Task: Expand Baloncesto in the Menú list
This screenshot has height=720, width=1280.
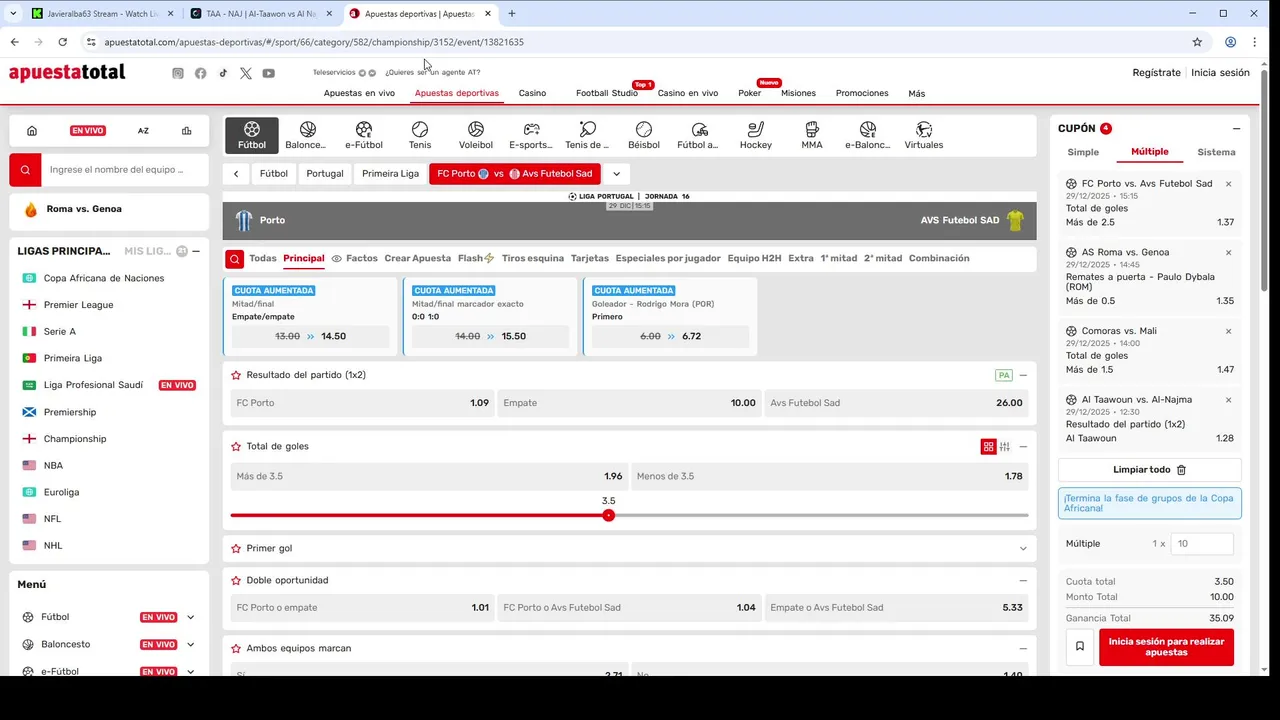Action: 190,645
